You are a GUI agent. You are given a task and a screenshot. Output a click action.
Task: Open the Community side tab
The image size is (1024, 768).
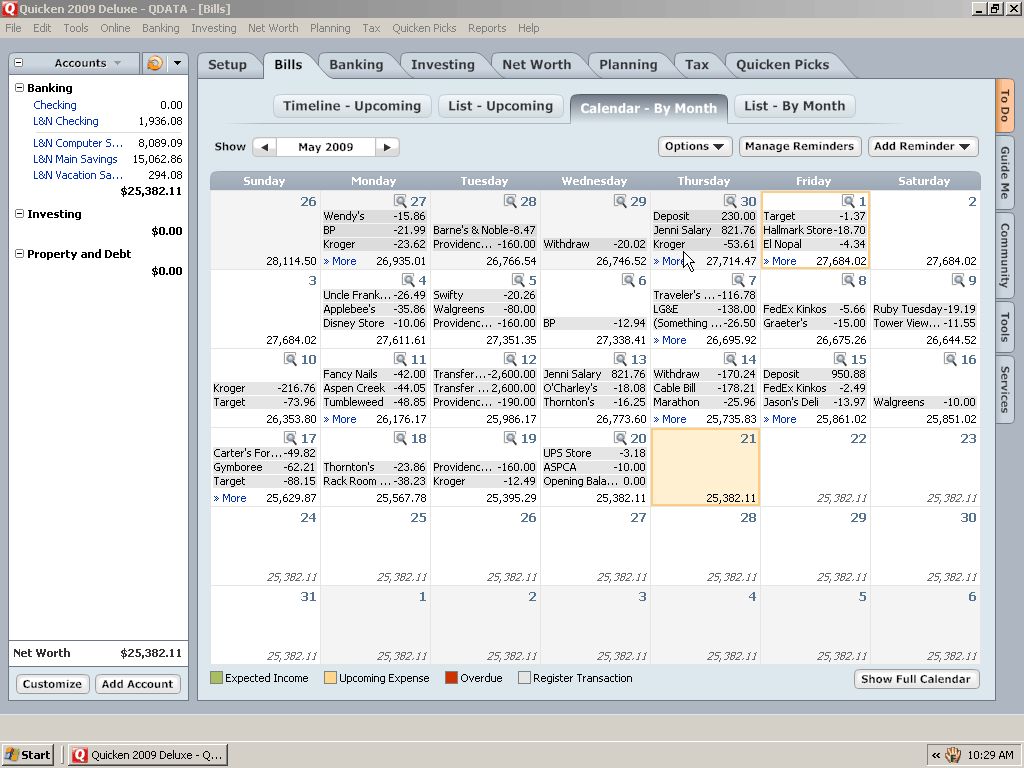click(1004, 255)
